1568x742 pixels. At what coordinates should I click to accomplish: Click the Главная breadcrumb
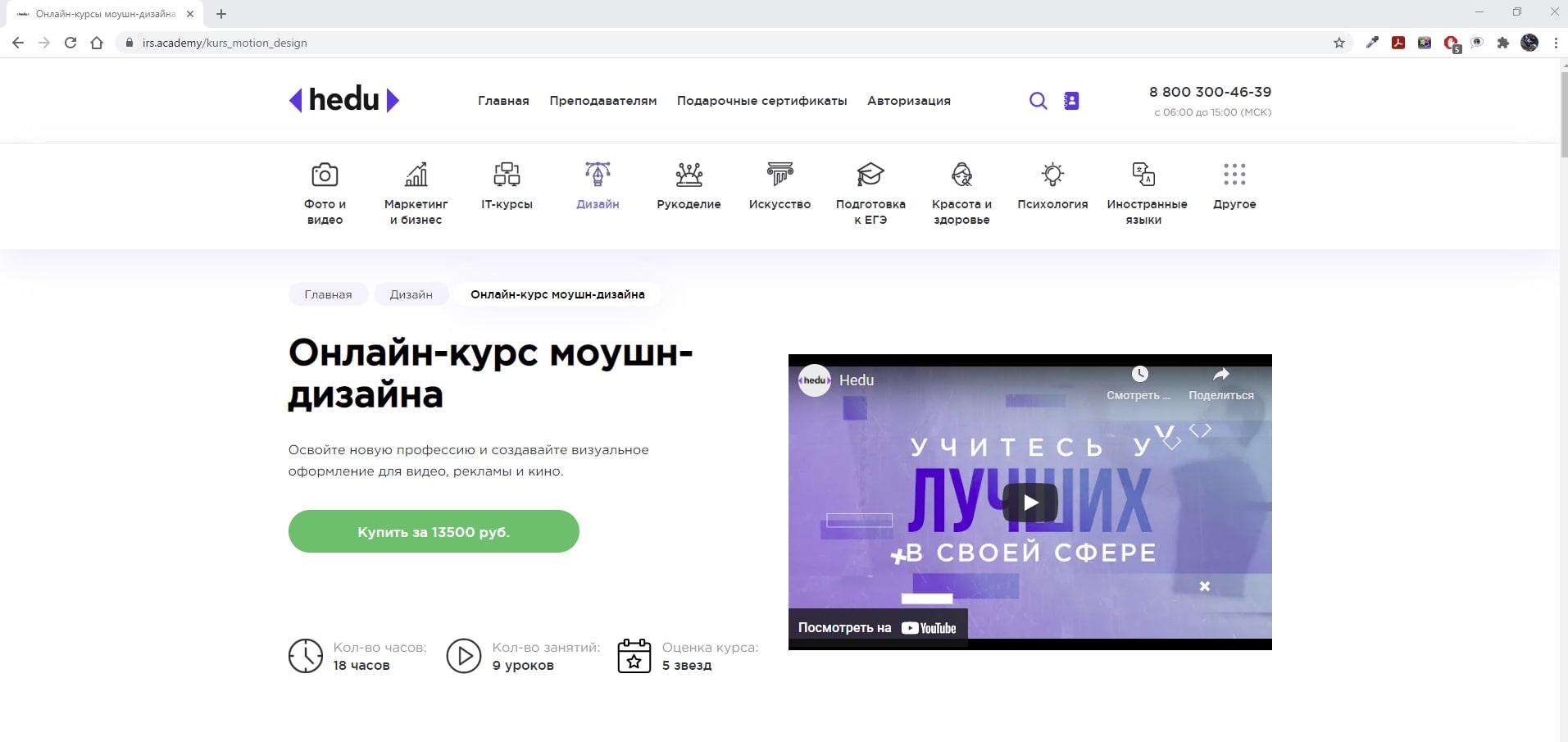[328, 294]
